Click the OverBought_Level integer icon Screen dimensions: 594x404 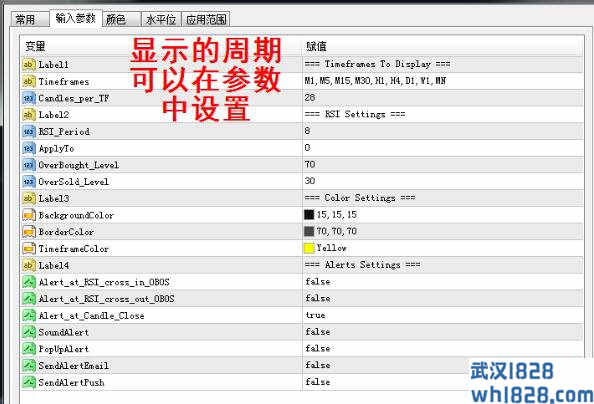[29, 165]
